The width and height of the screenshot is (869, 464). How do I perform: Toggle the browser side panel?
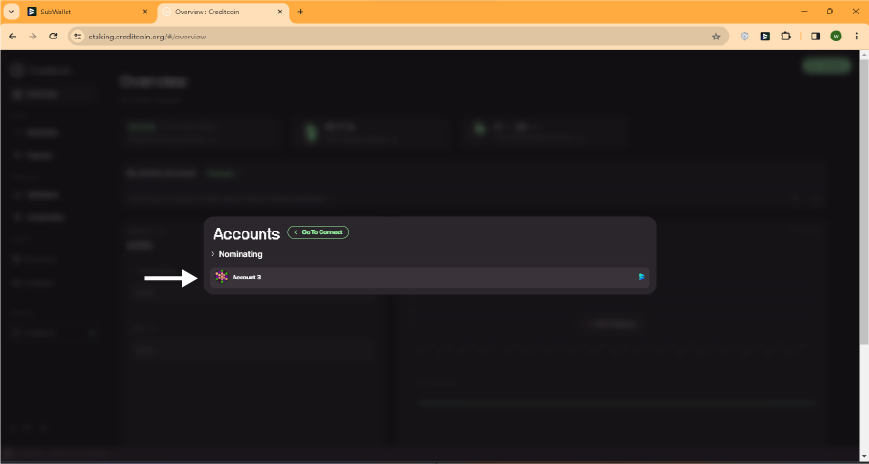coord(815,36)
